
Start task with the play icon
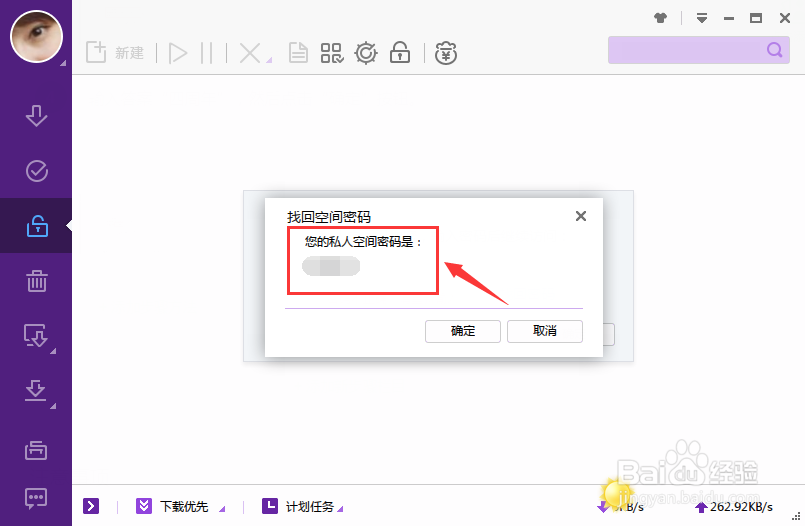tap(178, 53)
